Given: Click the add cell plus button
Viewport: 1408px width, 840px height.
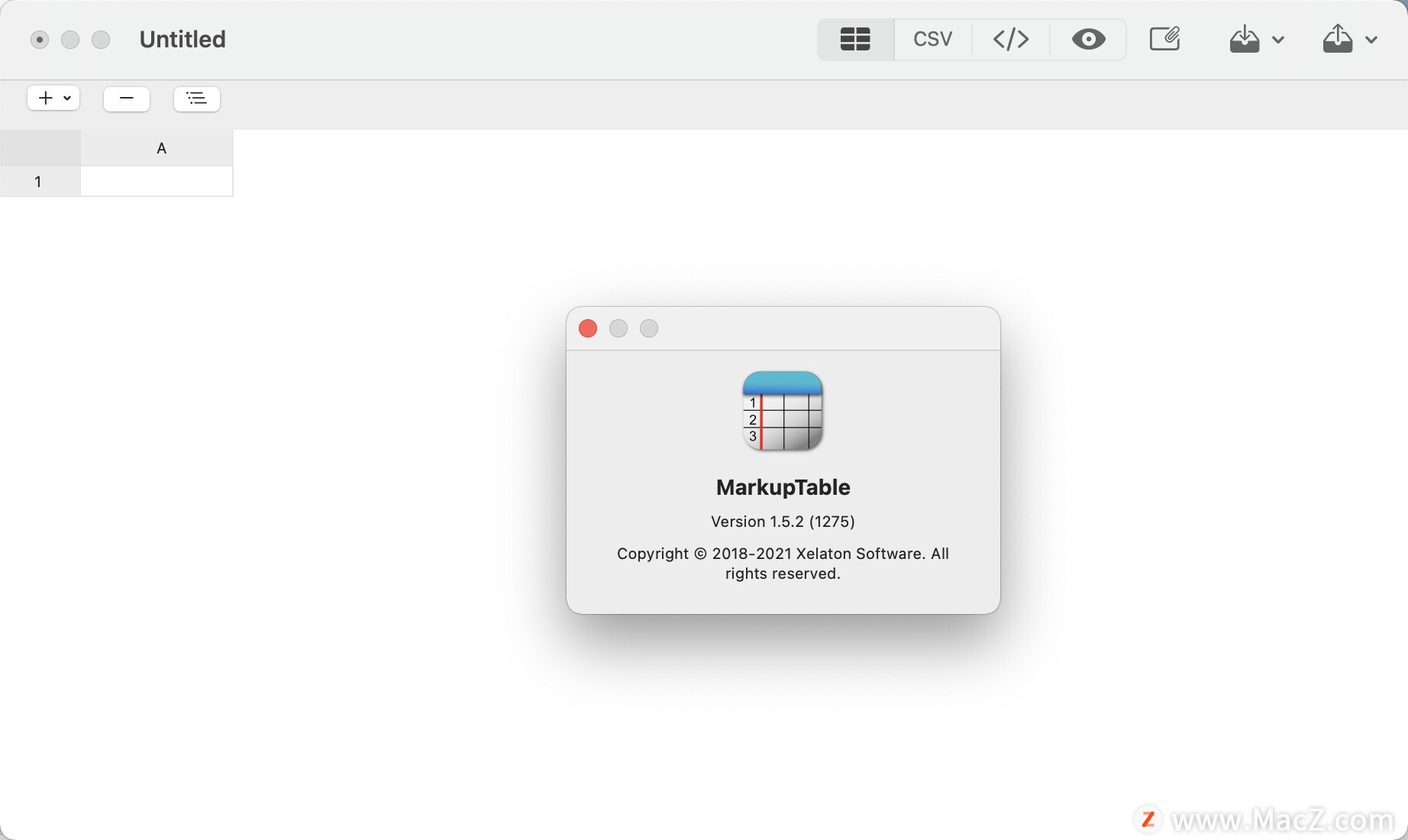Looking at the screenshot, I should [x=44, y=98].
